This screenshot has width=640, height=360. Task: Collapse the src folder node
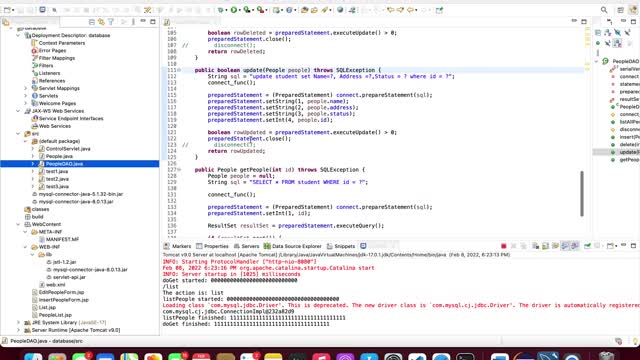click(x=18, y=134)
